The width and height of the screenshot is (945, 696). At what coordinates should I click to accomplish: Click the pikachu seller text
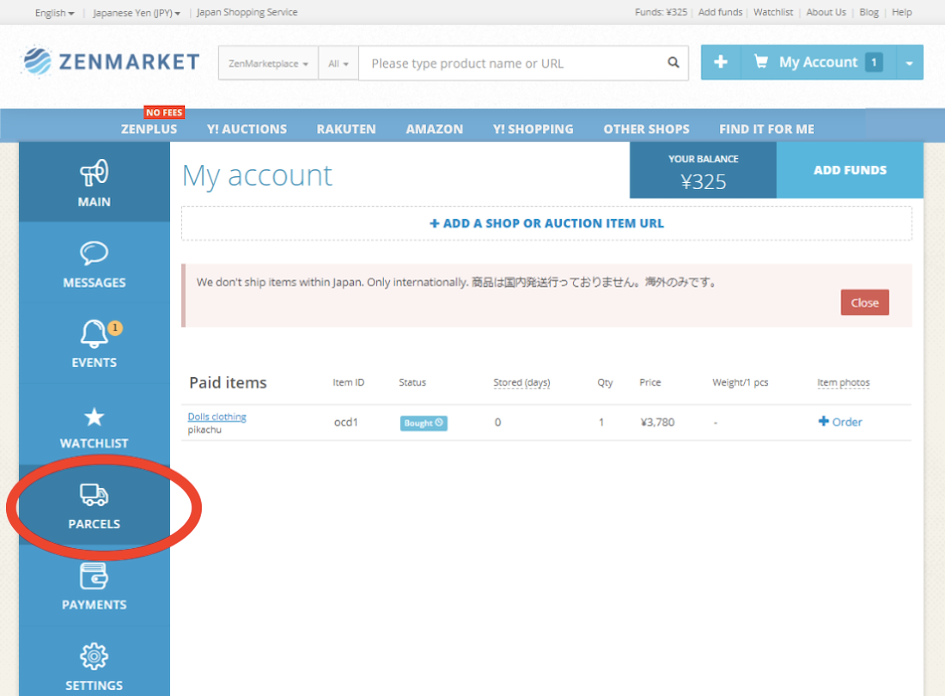click(204, 430)
